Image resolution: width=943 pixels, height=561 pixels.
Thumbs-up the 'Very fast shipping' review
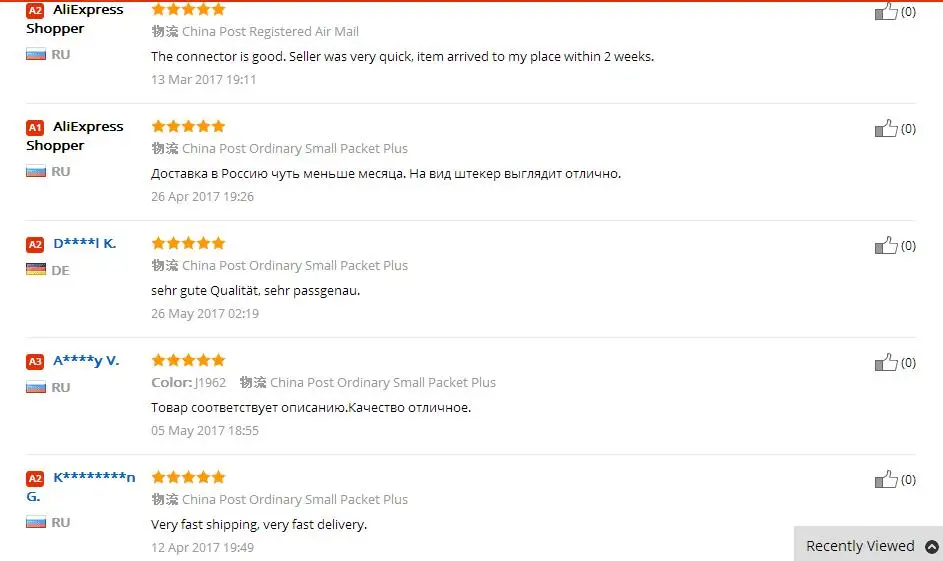pos(886,479)
